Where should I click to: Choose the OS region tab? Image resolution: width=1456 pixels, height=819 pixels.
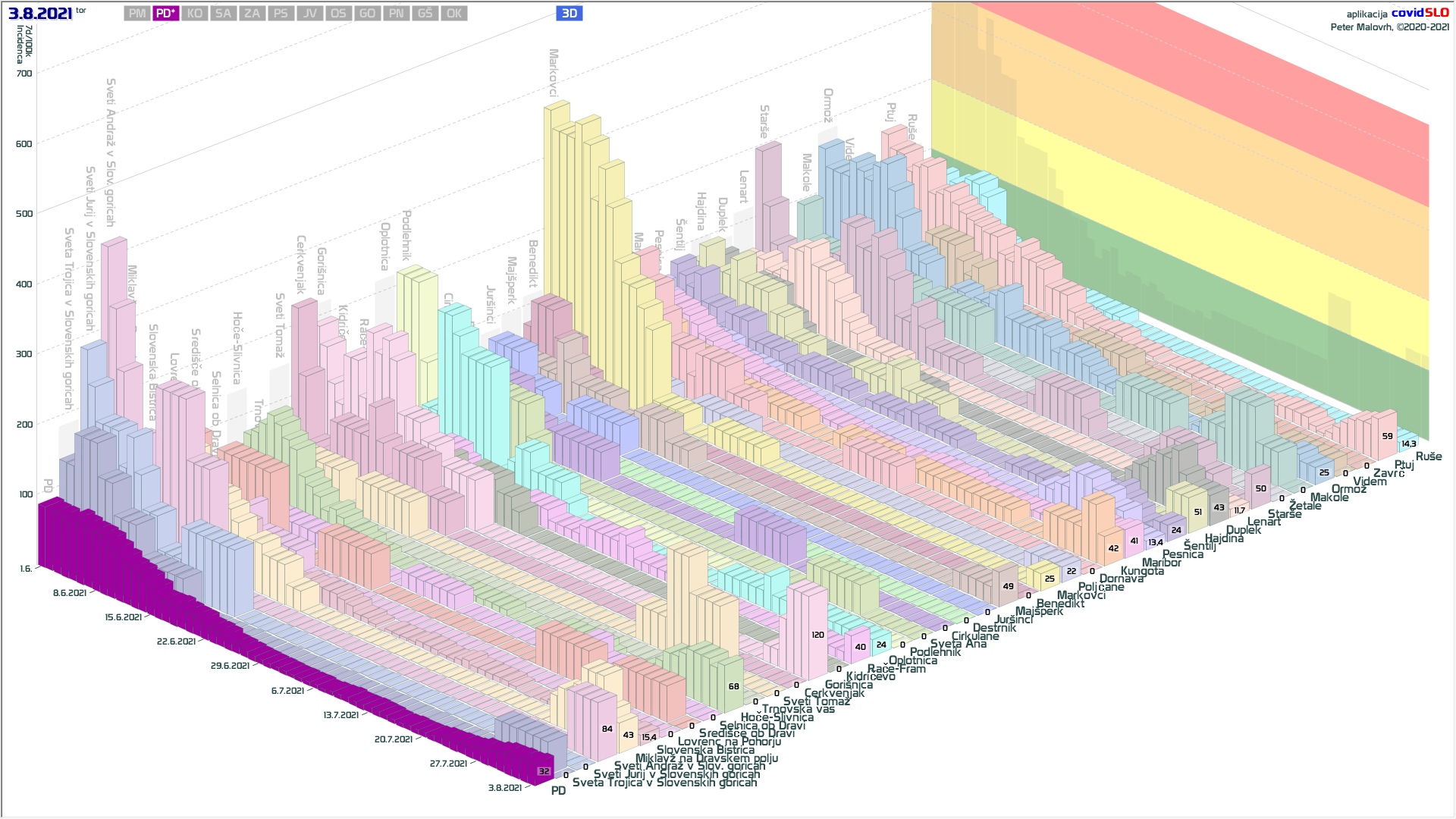[339, 14]
